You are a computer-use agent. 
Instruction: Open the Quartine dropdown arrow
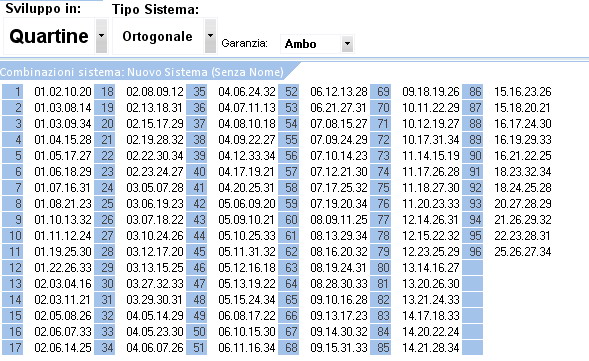pos(101,36)
